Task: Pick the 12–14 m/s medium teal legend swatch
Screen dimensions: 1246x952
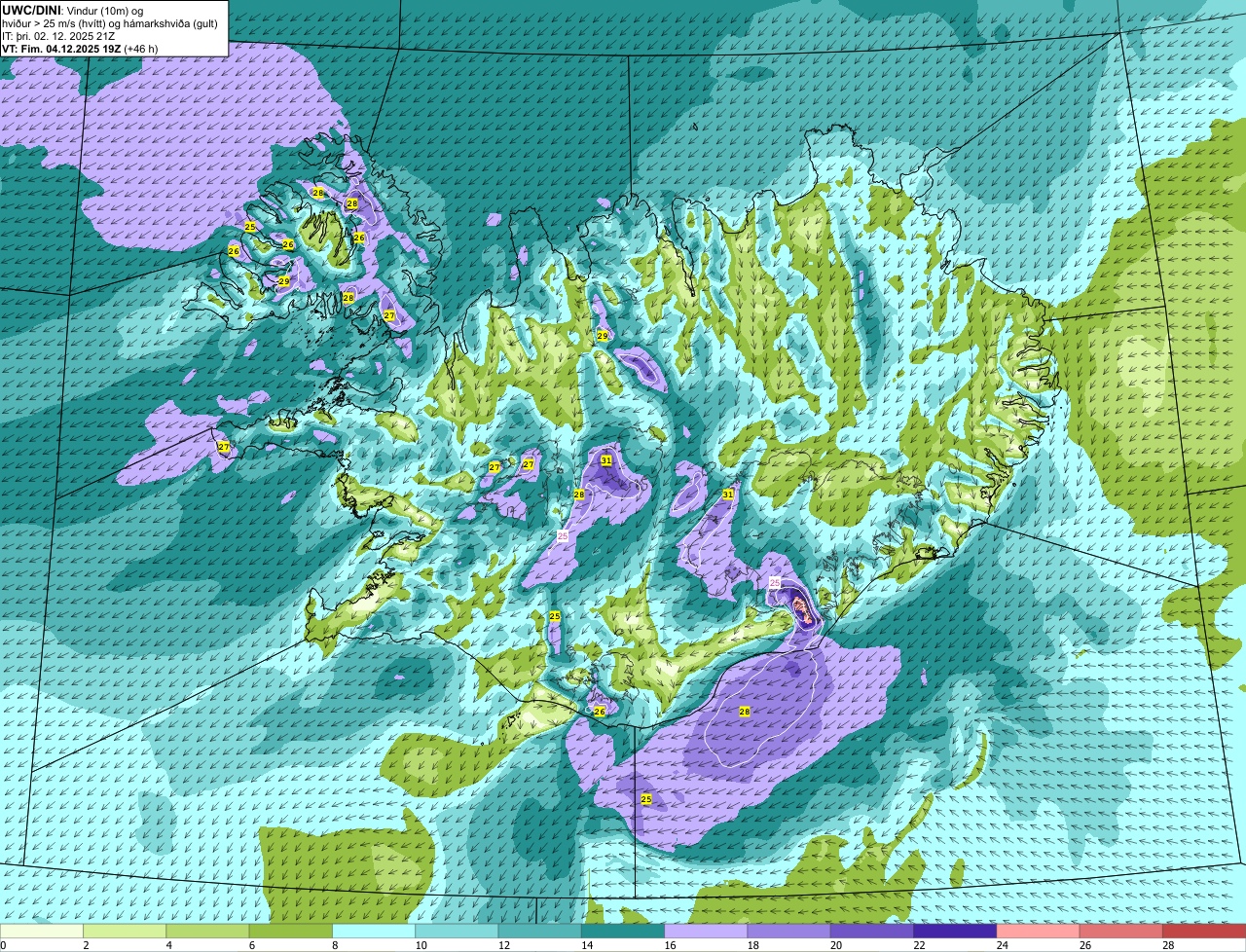Action: tap(539, 932)
